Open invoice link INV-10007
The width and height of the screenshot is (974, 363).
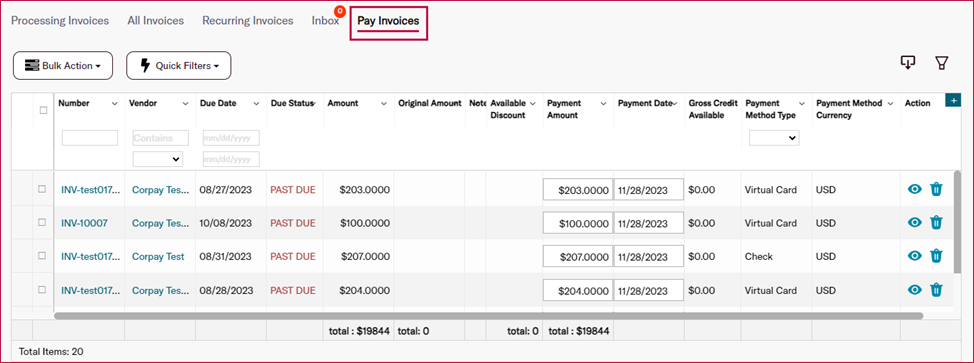[84, 223]
